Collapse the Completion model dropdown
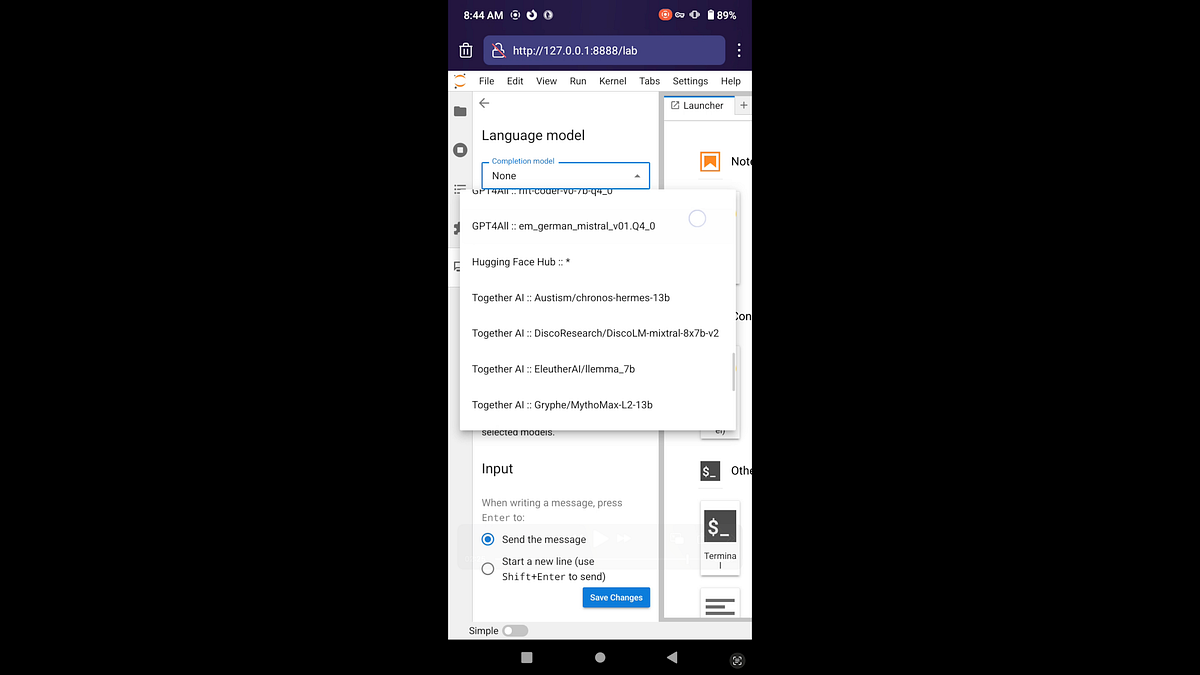This screenshot has height=675, width=1200. (637, 174)
